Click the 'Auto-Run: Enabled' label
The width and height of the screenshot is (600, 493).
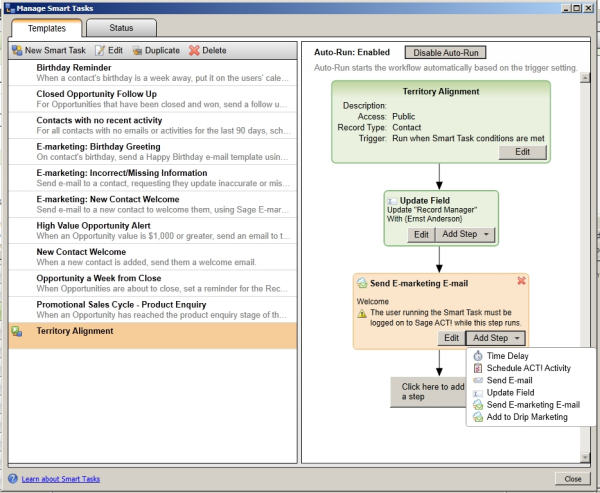coord(352,52)
